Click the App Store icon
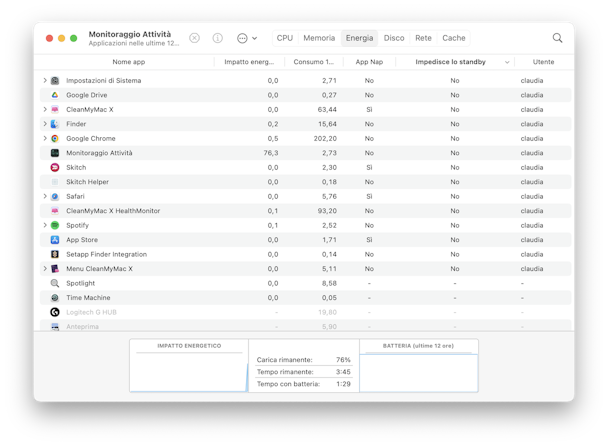The image size is (608, 446). click(x=55, y=240)
